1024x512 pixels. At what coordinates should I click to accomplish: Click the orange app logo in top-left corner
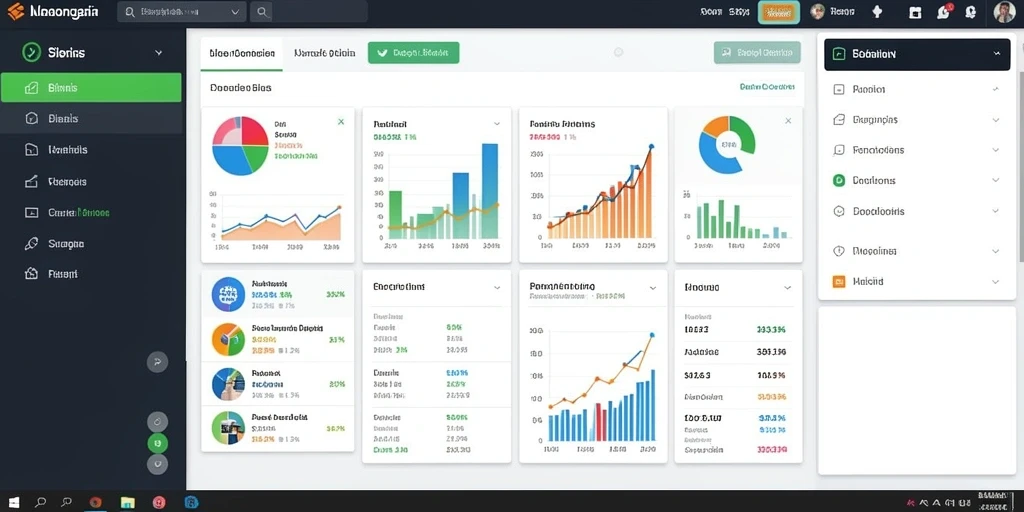tap(16, 11)
